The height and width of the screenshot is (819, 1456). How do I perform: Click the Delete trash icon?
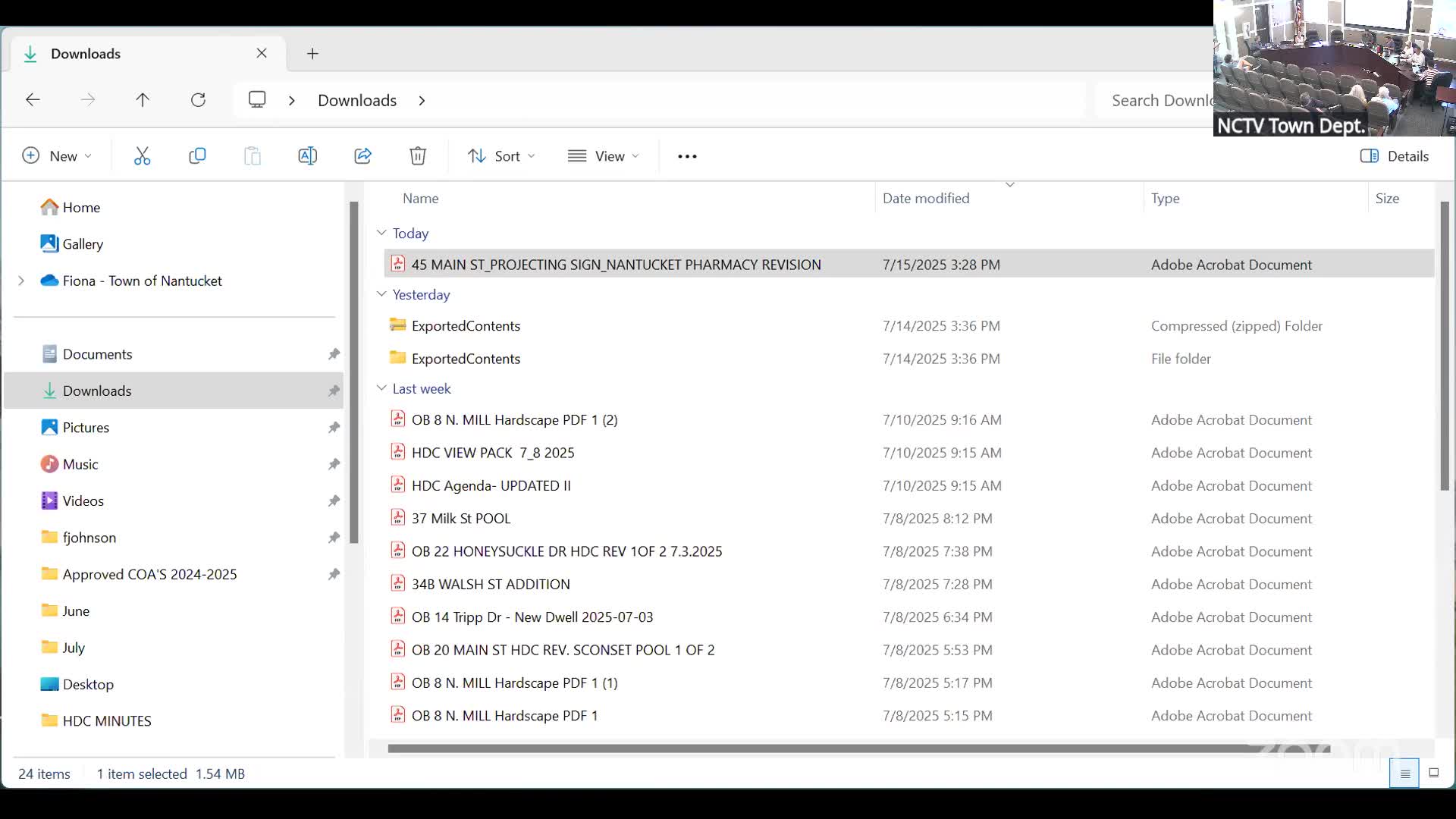[x=418, y=156]
